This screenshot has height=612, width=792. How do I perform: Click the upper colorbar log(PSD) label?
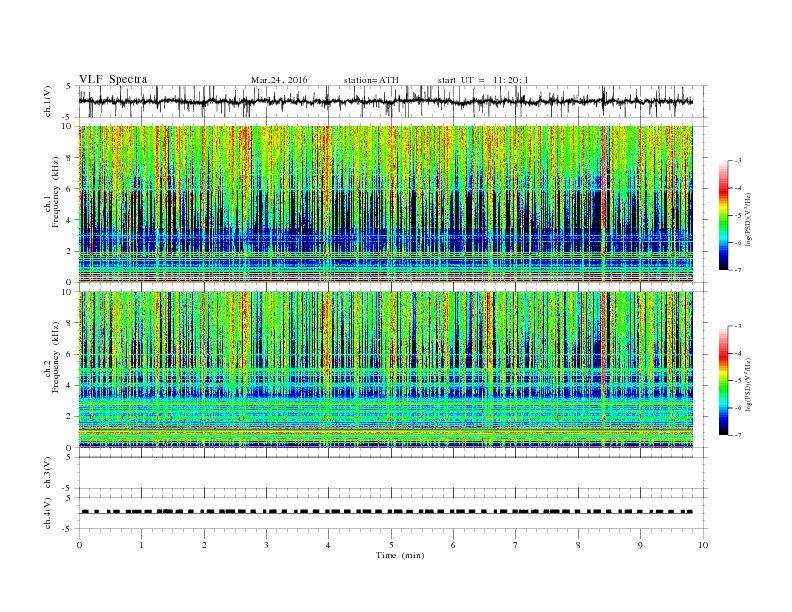click(x=748, y=219)
